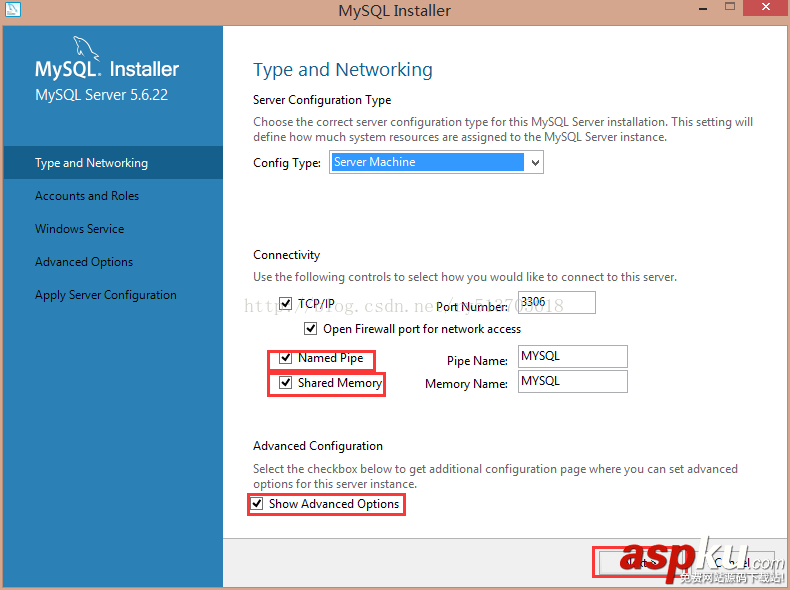The image size is (790, 590).
Task: Click the Memory Name input field
Action: pos(573,381)
